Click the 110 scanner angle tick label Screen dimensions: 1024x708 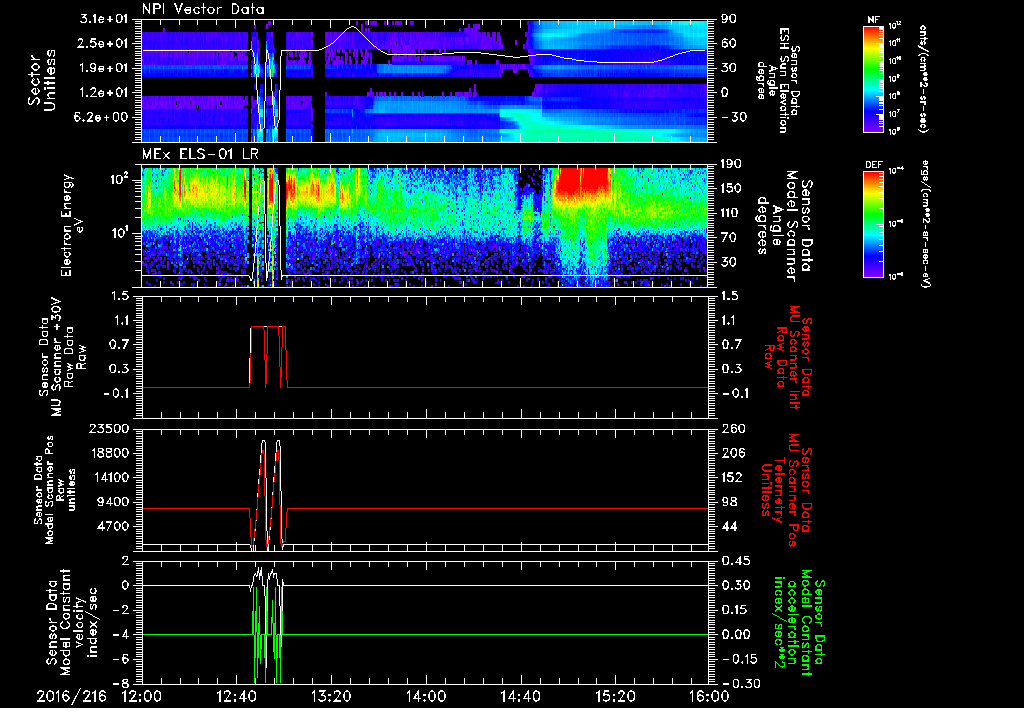click(731, 213)
